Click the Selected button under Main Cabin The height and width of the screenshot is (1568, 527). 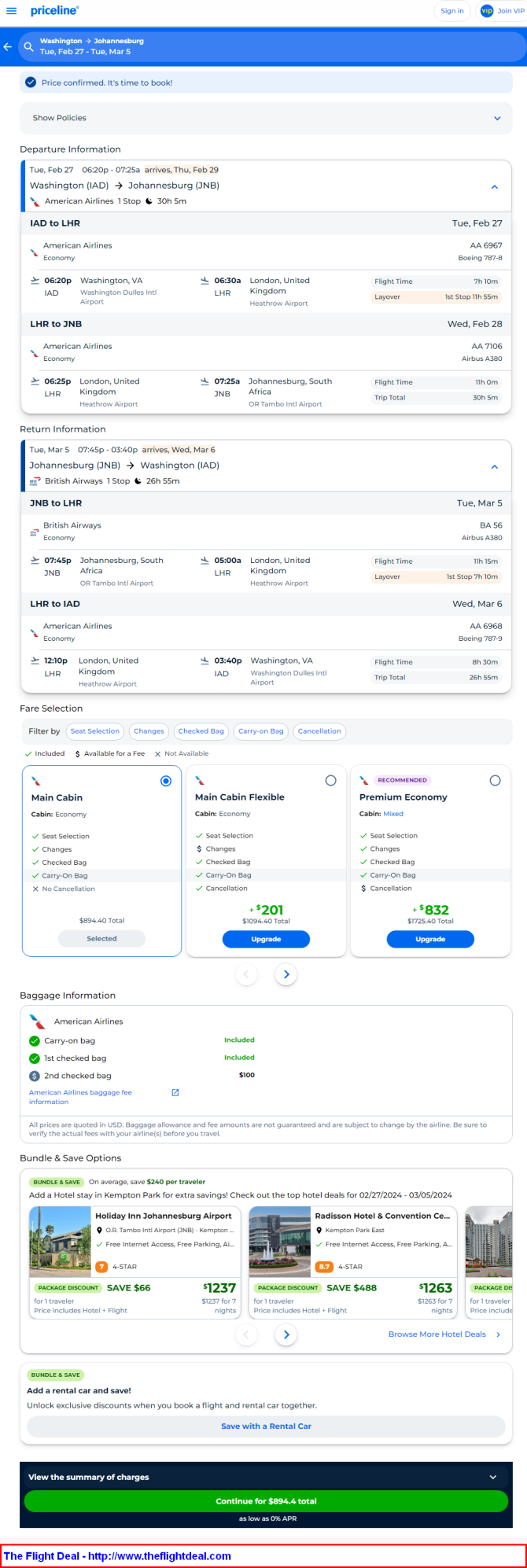[101, 938]
